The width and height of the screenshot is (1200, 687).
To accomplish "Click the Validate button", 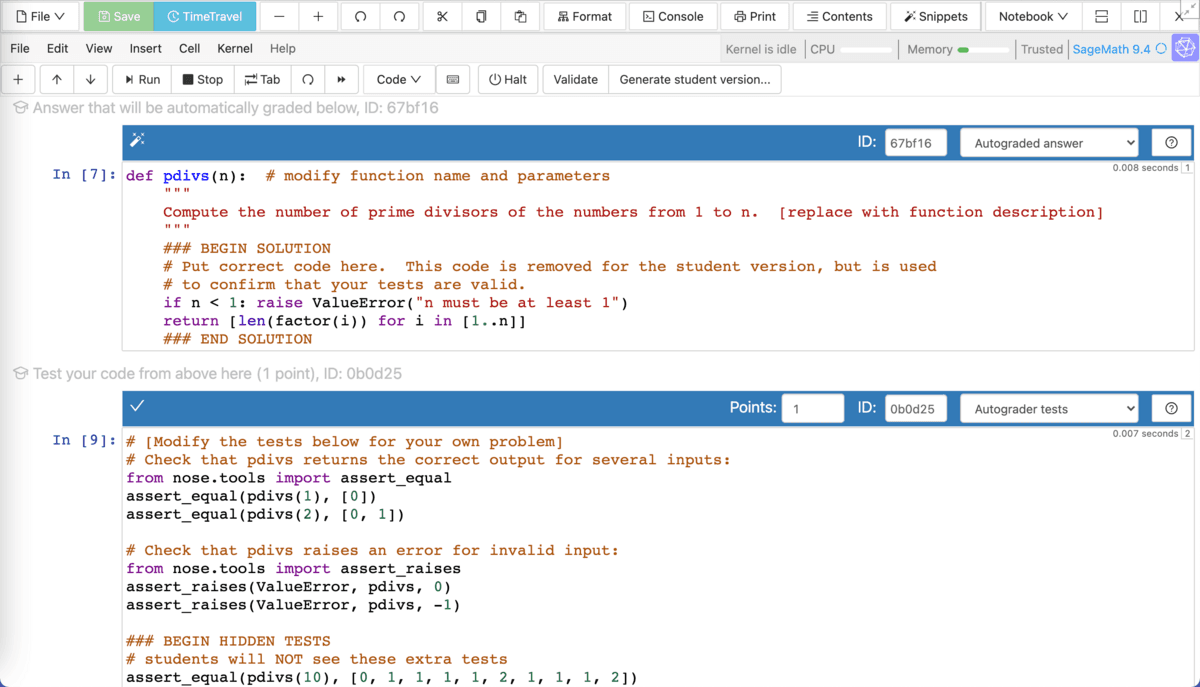I will (x=575, y=80).
